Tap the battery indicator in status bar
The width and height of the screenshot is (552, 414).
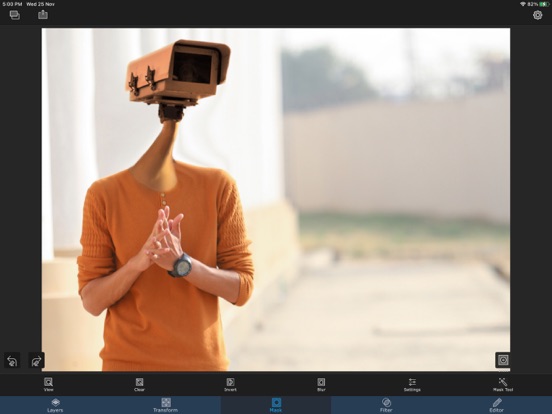point(544,4)
